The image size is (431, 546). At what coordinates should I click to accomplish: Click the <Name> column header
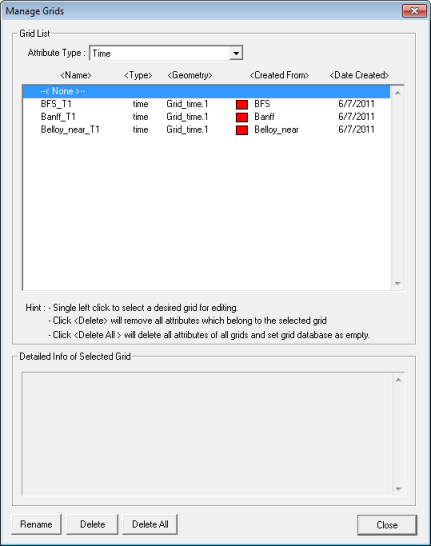pos(76,75)
